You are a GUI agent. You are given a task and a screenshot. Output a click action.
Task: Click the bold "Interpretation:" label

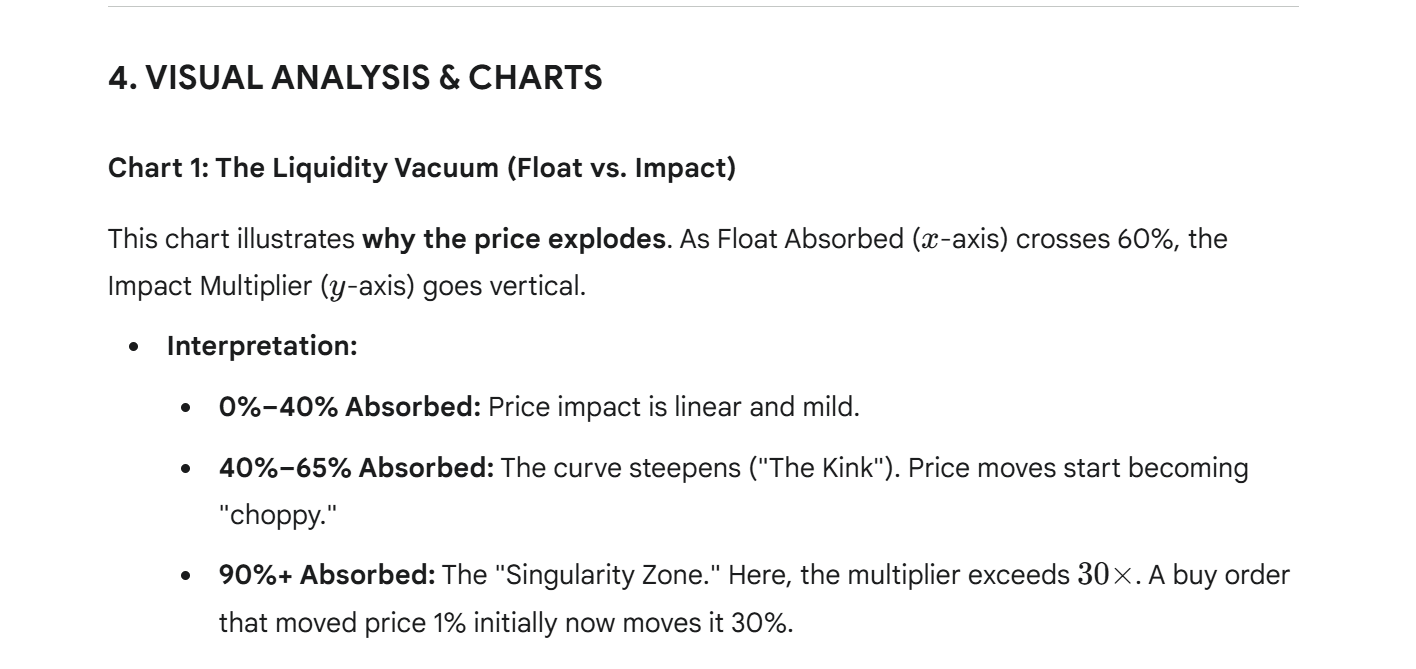click(x=262, y=347)
